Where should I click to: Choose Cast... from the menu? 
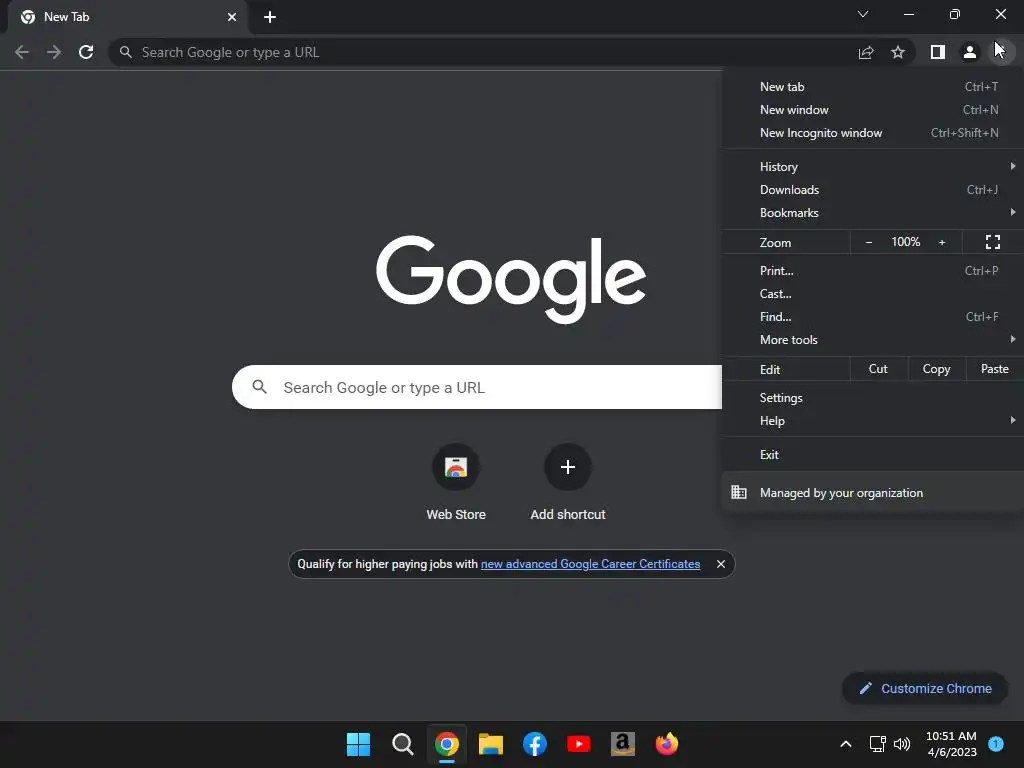[873, 294]
